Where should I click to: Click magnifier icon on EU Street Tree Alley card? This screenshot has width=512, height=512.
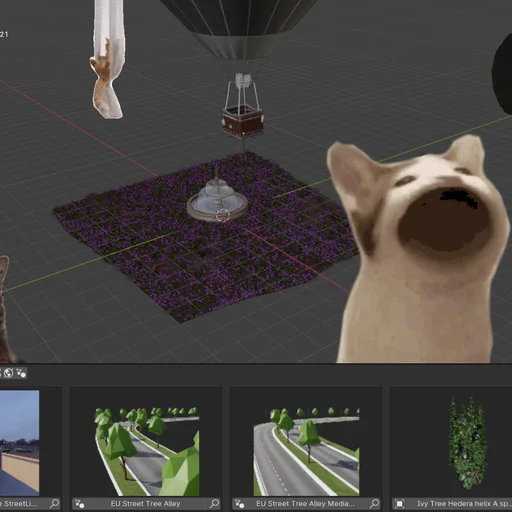pyautogui.click(x=214, y=503)
